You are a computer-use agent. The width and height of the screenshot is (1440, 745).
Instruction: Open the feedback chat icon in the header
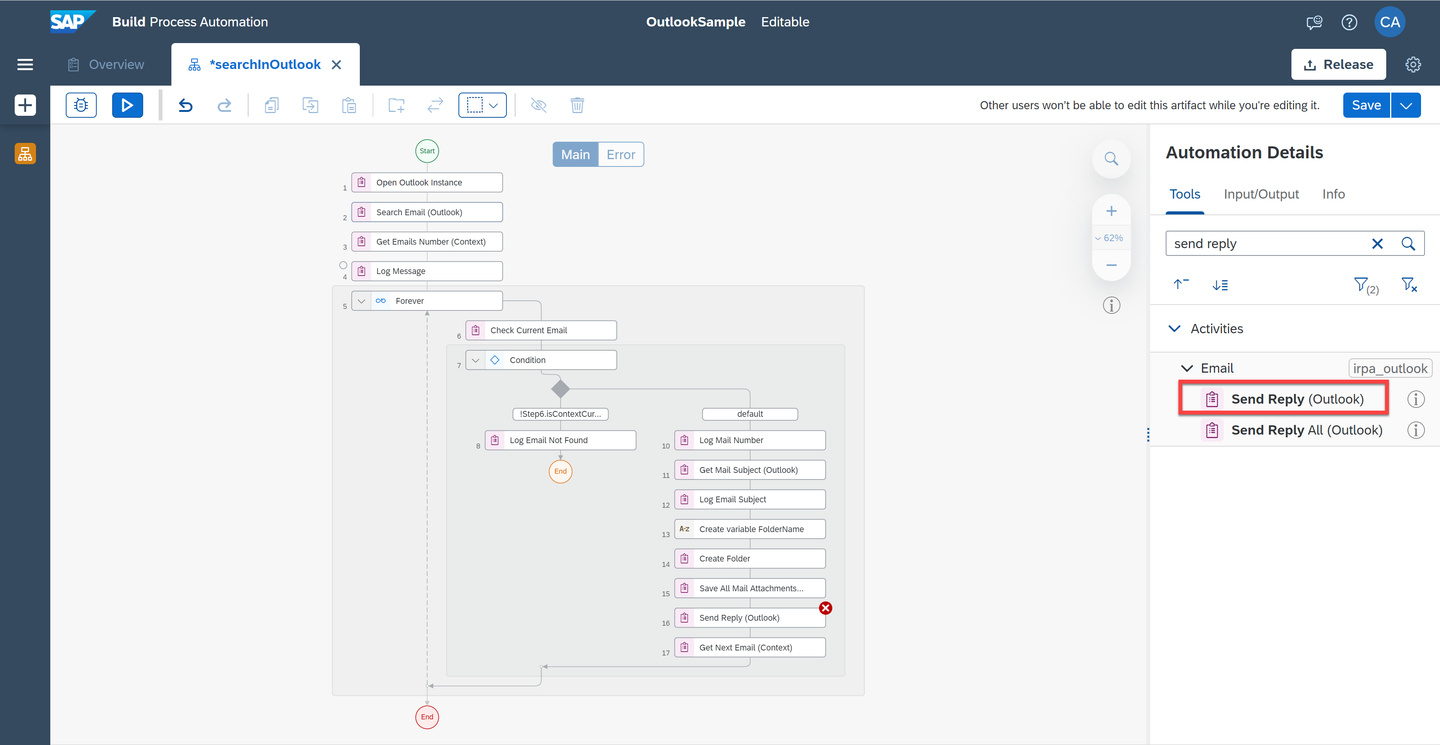point(1315,22)
